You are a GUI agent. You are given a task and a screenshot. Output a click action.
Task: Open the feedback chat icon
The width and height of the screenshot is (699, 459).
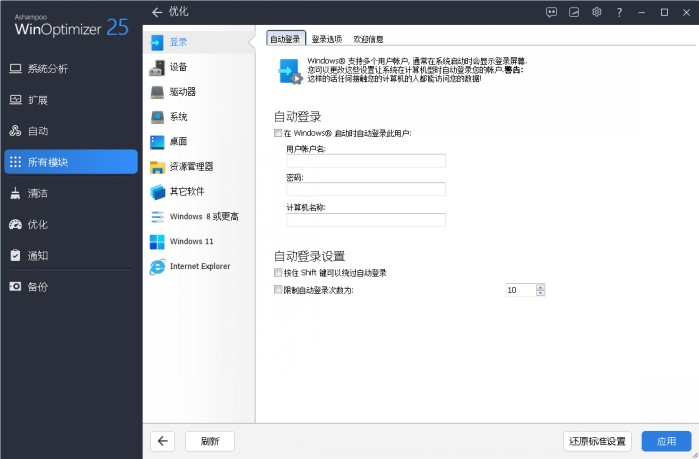[x=551, y=12]
